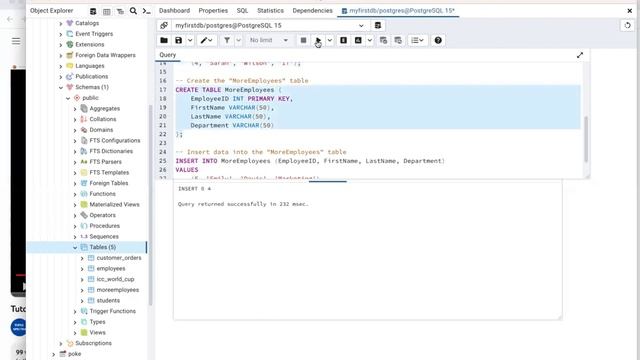Select the Materialized Views item

(114, 204)
